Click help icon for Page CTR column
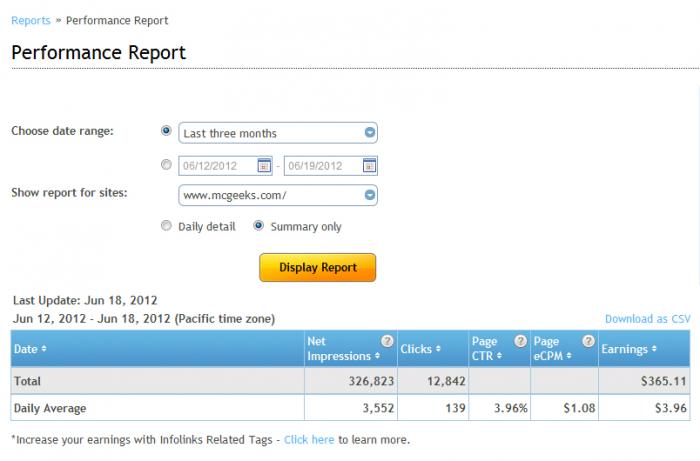The height and width of the screenshot is (461, 700). (x=520, y=341)
